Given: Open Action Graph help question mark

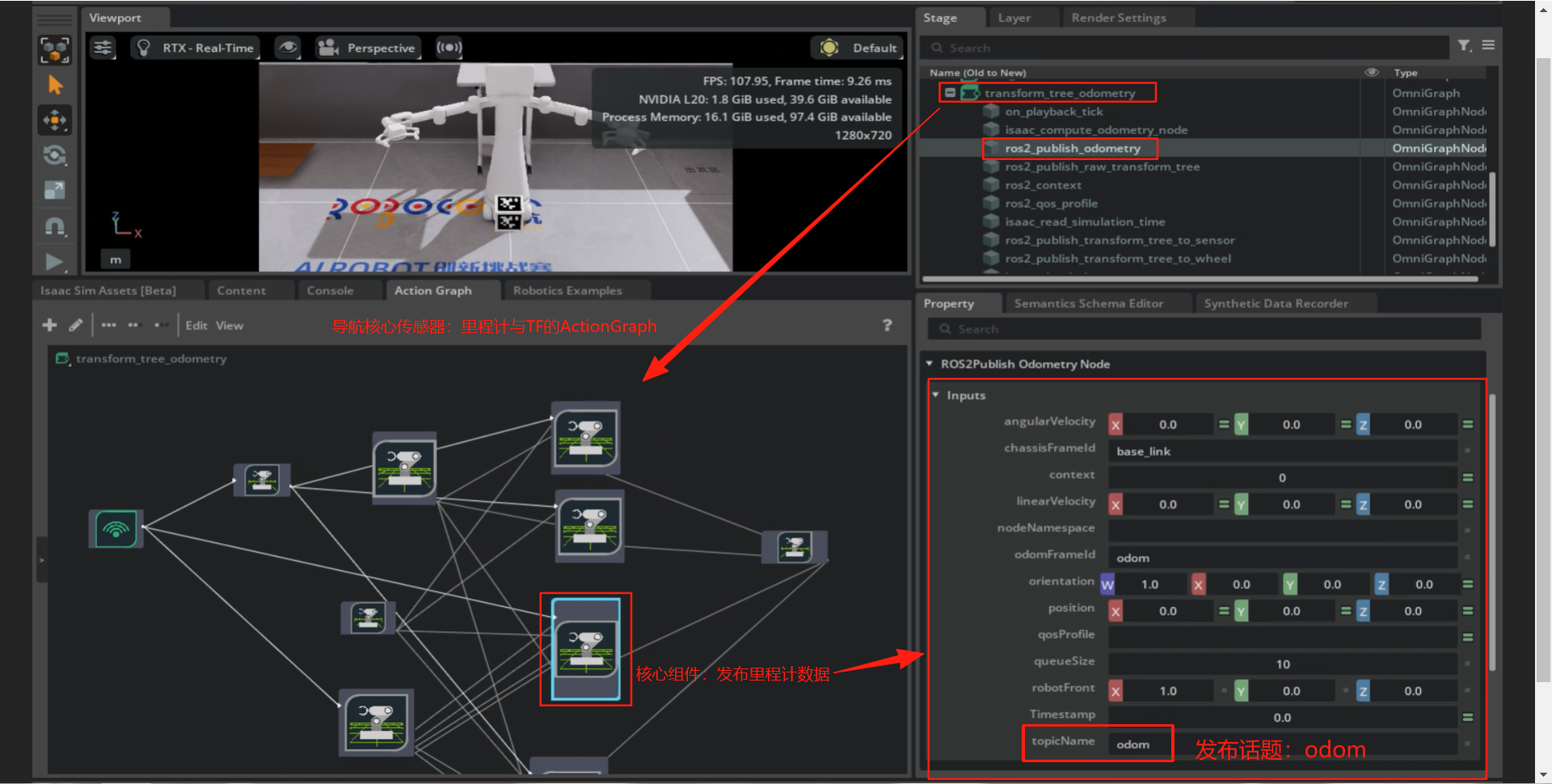Looking at the screenshot, I should pyautogui.click(x=888, y=325).
